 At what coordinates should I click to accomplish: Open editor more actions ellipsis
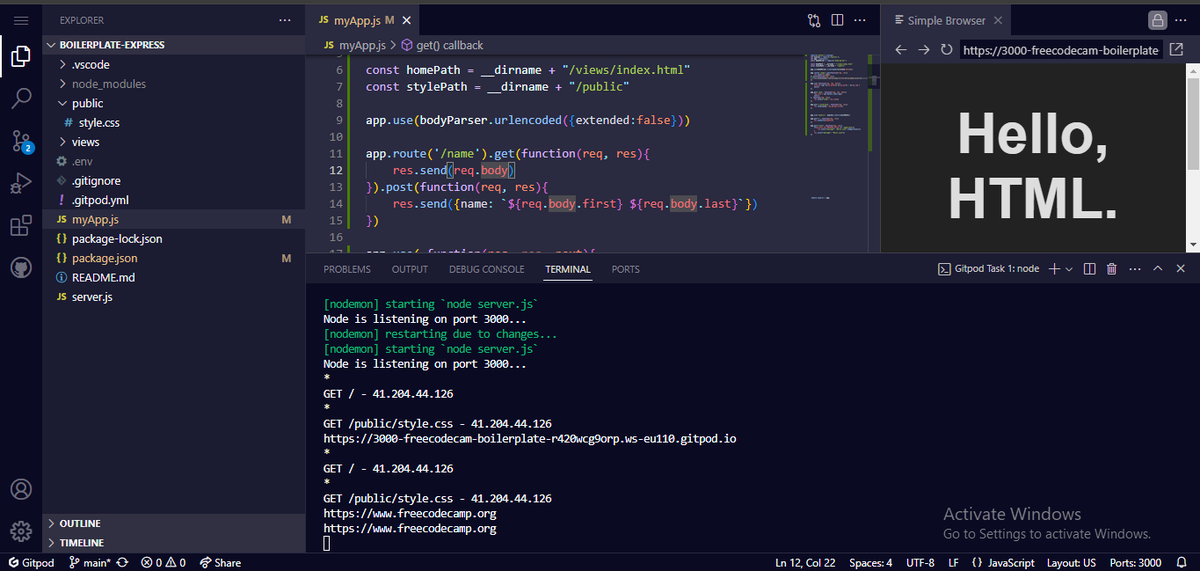tap(860, 20)
